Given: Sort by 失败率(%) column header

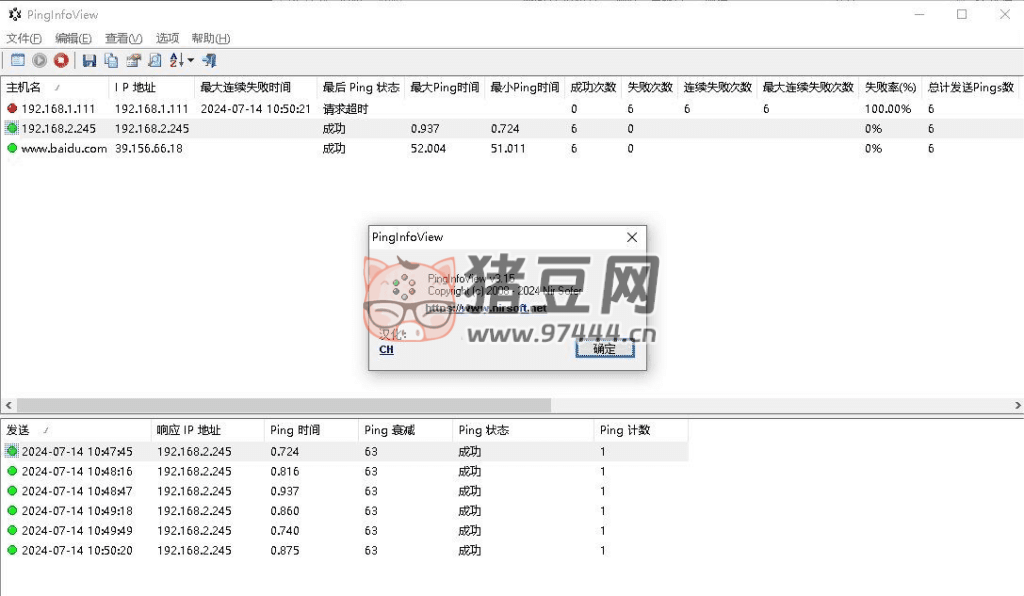Looking at the screenshot, I should pos(889,87).
